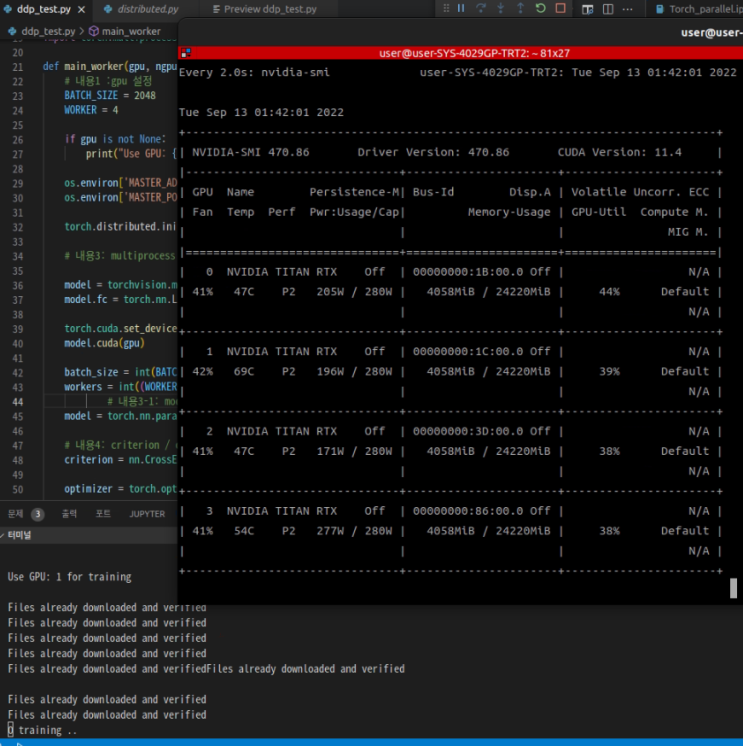Click the 'optimizer = torch.opt' code line
Viewport: 743px width, 746px height.
[120, 489]
